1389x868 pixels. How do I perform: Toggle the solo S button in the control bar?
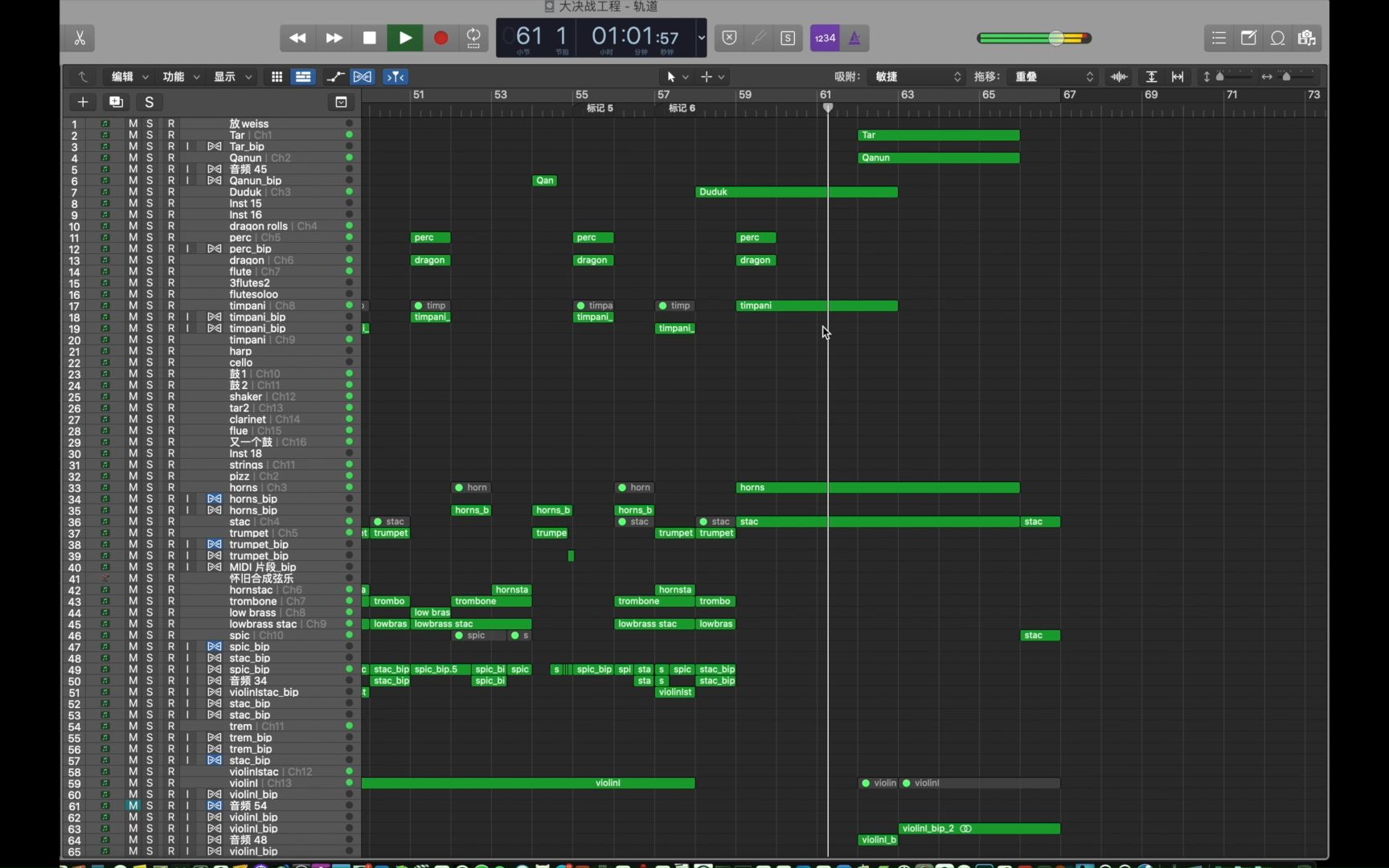(788, 38)
